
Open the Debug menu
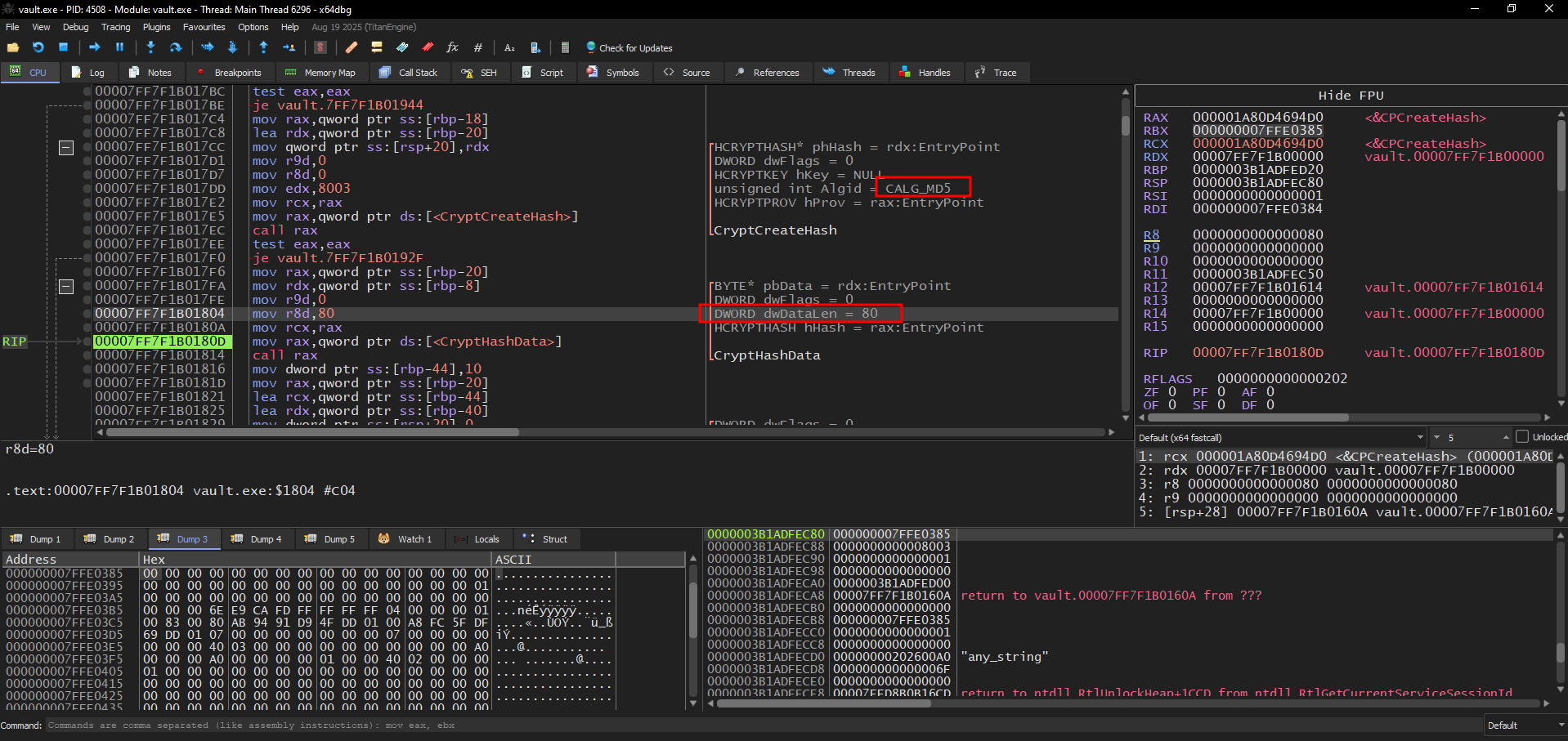click(x=75, y=27)
